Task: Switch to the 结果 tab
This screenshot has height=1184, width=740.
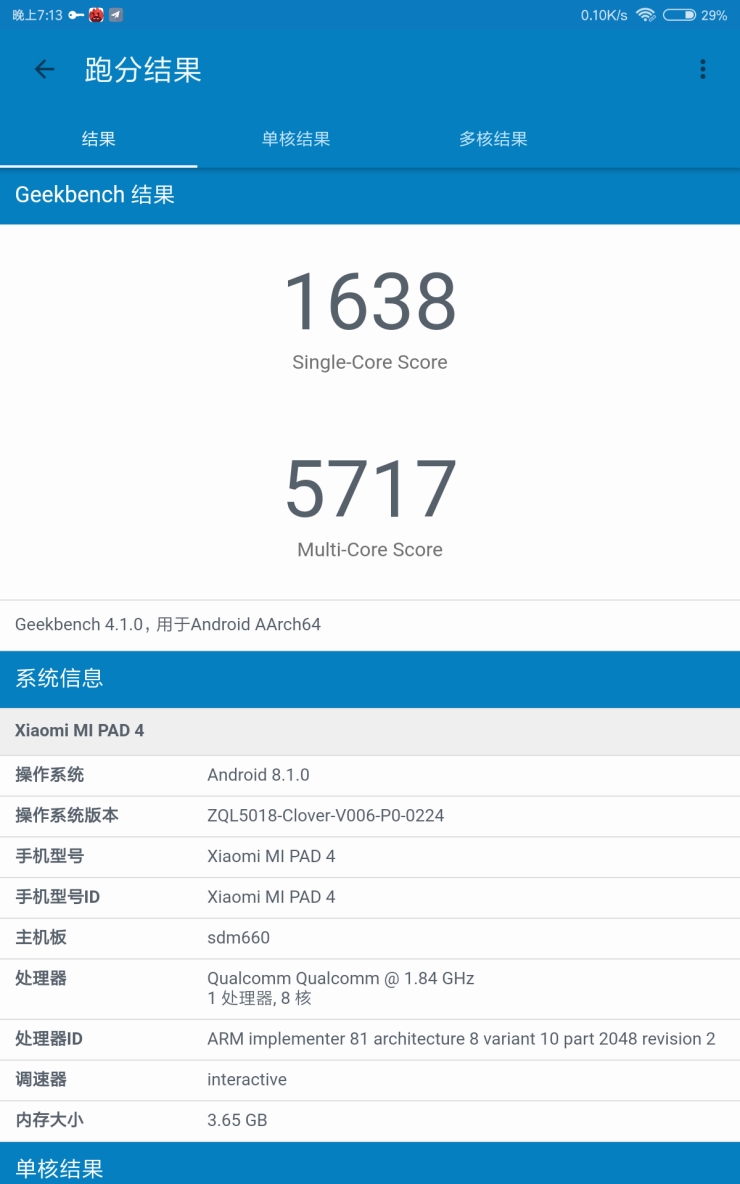Action: click(98, 139)
